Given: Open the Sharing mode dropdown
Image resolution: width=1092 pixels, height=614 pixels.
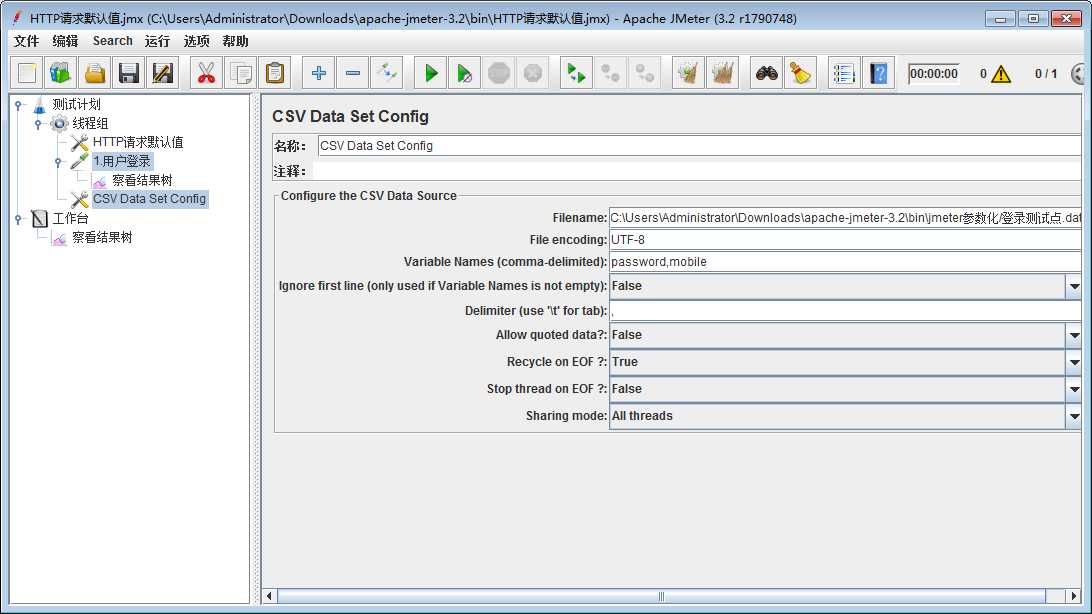Looking at the screenshot, I should point(1074,416).
